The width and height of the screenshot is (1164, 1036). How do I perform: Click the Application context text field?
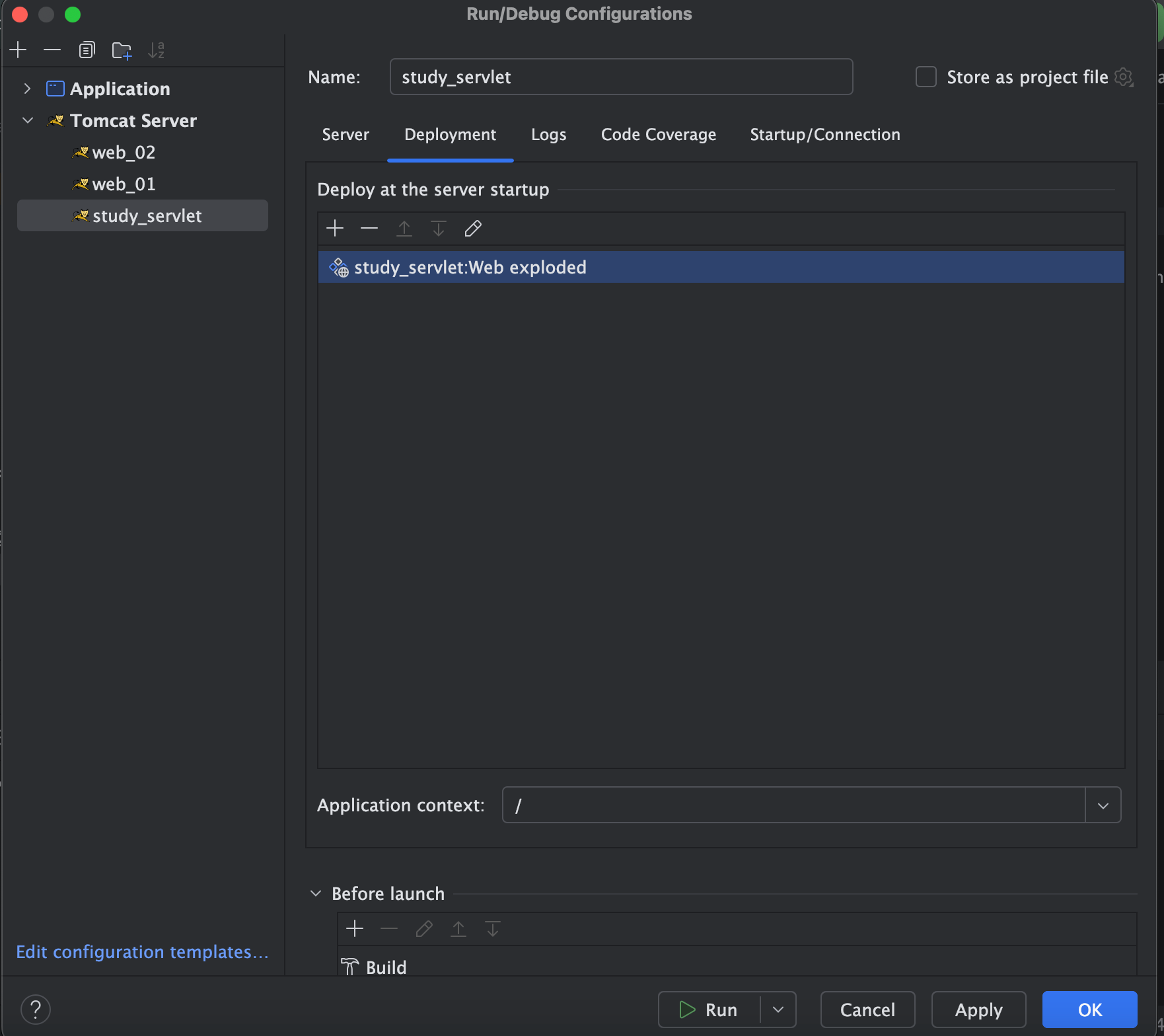point(793,805)
